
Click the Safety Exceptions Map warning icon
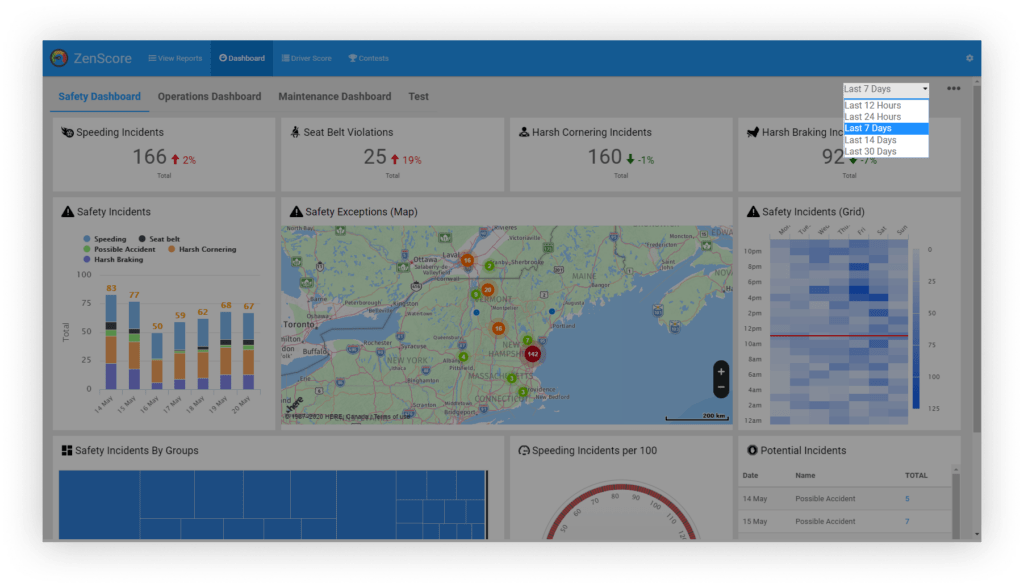[x=296, y=212]
